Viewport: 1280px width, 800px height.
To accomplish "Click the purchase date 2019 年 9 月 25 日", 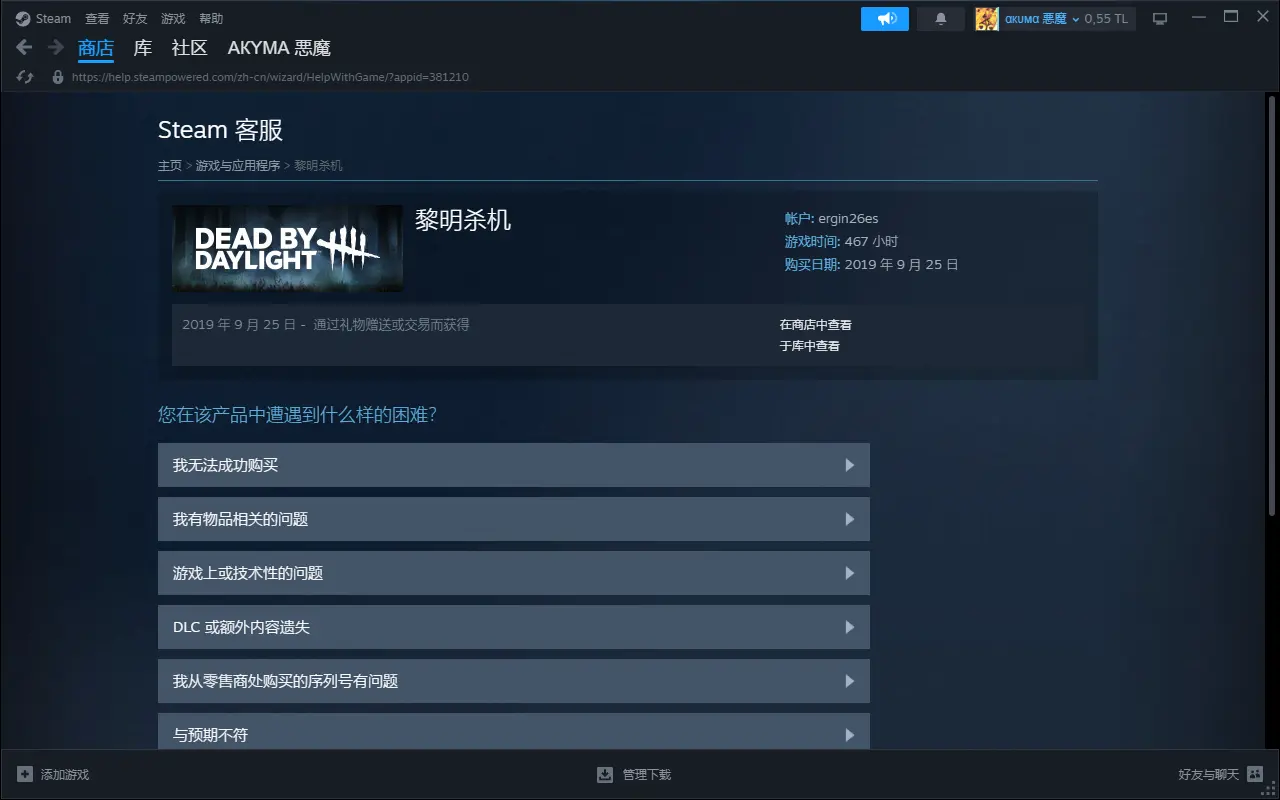I will (x=901, y=265).
